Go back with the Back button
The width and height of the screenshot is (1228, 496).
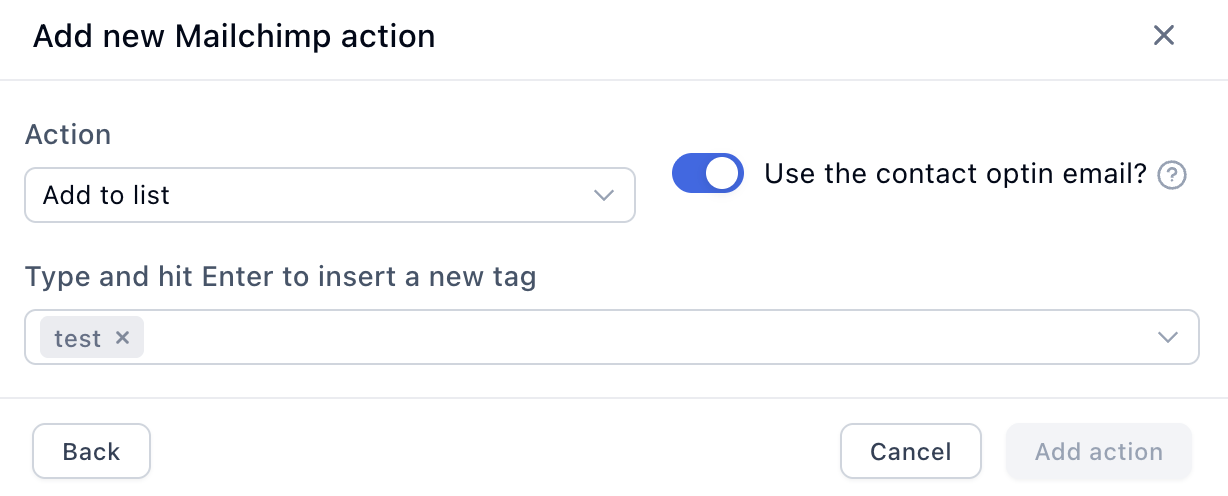pos(91,452)
